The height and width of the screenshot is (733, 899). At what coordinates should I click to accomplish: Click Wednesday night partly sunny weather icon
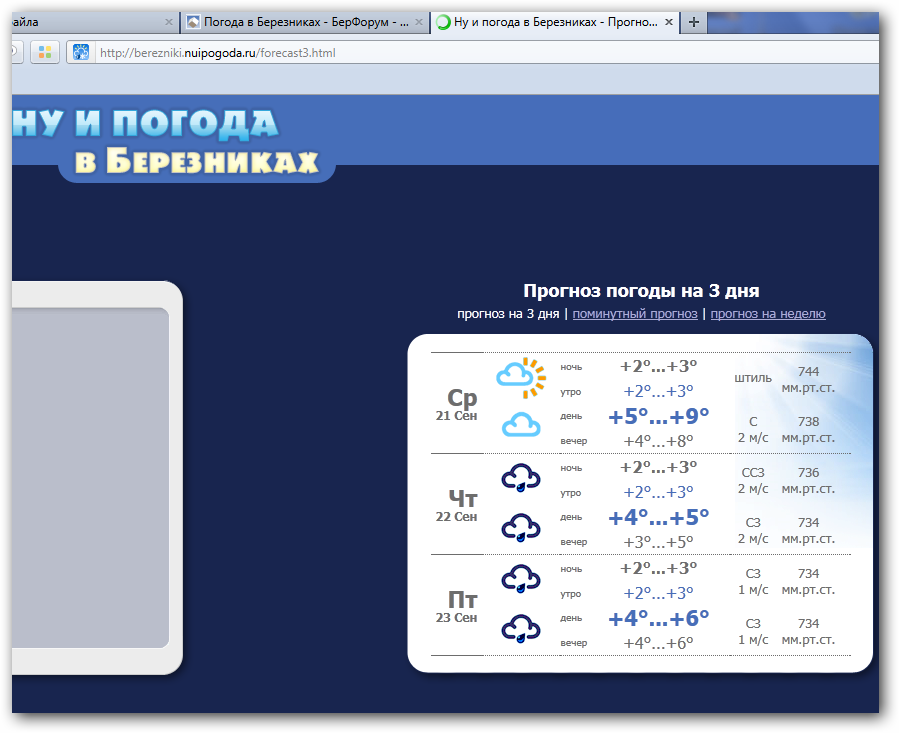pyautogui.click(x=521, y=377)
